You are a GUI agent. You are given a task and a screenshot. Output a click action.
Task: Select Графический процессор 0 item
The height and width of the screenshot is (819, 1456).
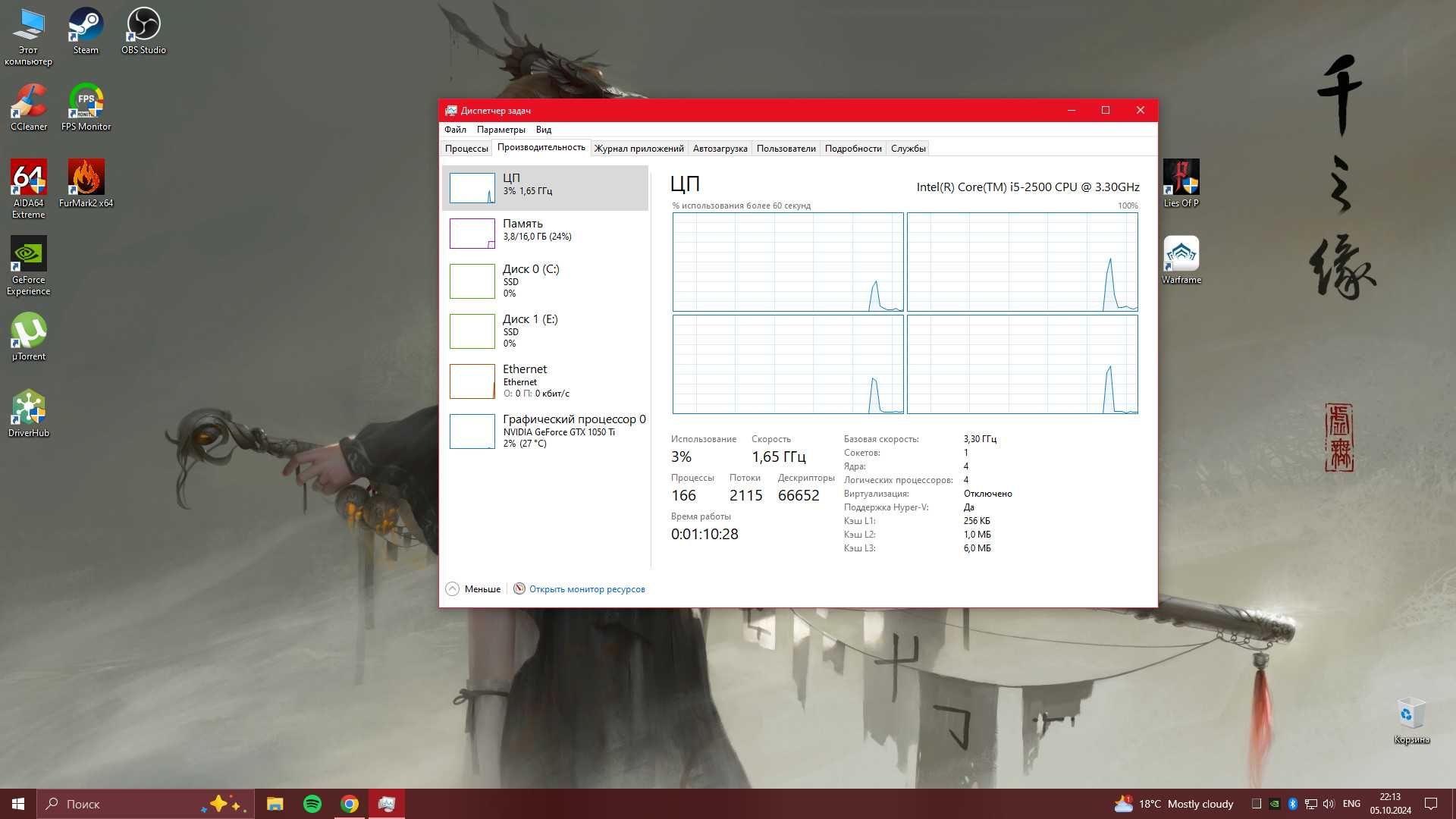coord(545,431)
